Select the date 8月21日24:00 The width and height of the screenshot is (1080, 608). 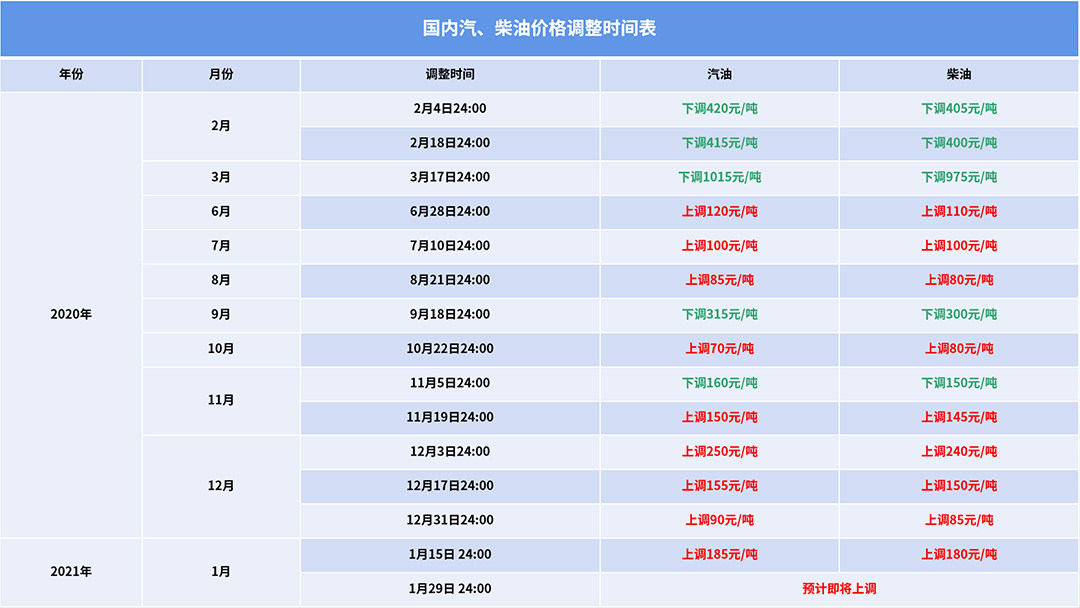(x=450, y=280)
